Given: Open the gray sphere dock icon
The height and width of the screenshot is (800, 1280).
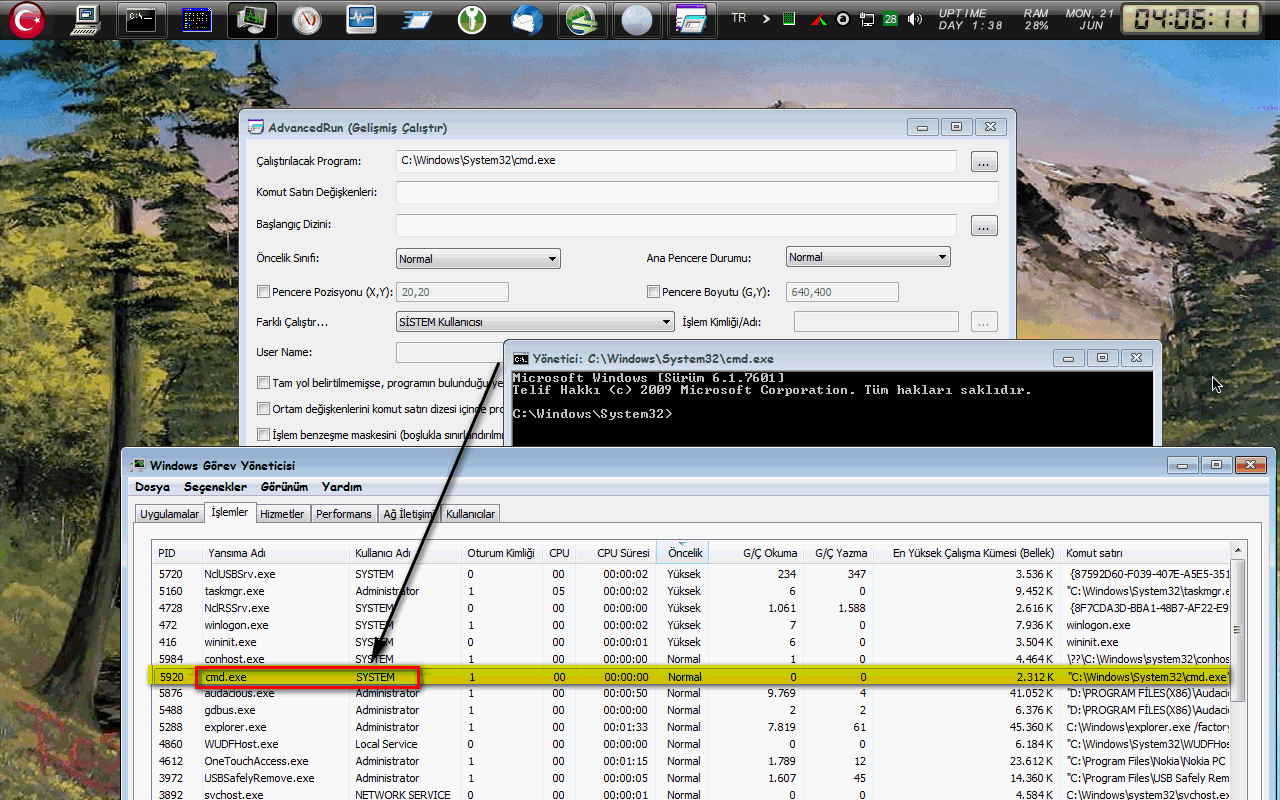Looking at the screenshot, I should [x=635, y=20].
